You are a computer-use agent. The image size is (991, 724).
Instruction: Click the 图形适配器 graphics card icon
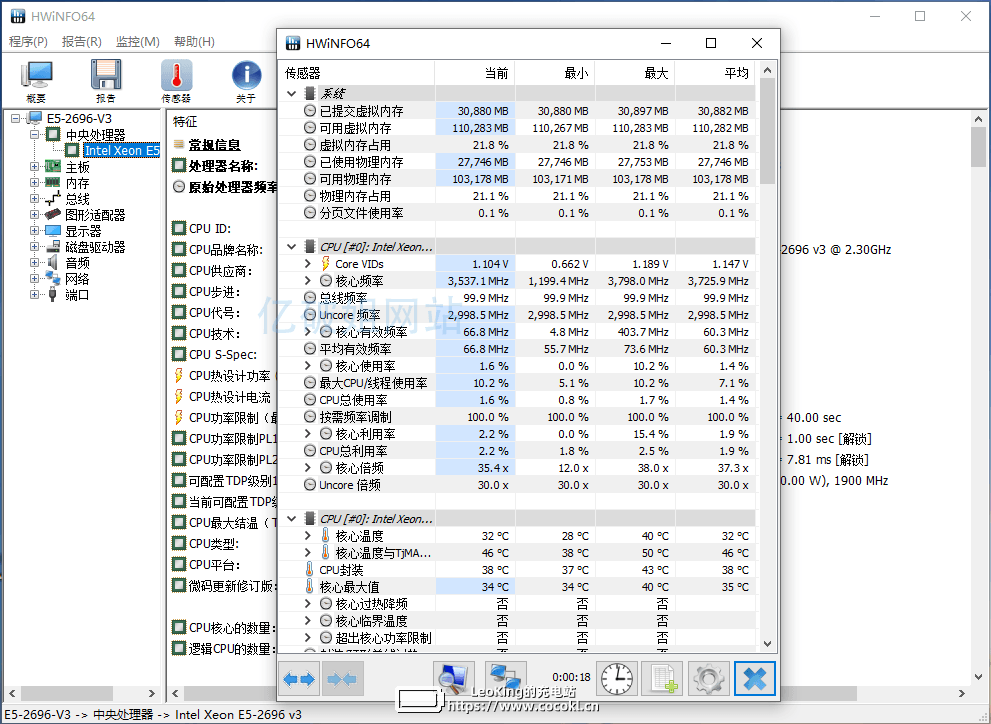pyautogui.click(x=52, y=215)
